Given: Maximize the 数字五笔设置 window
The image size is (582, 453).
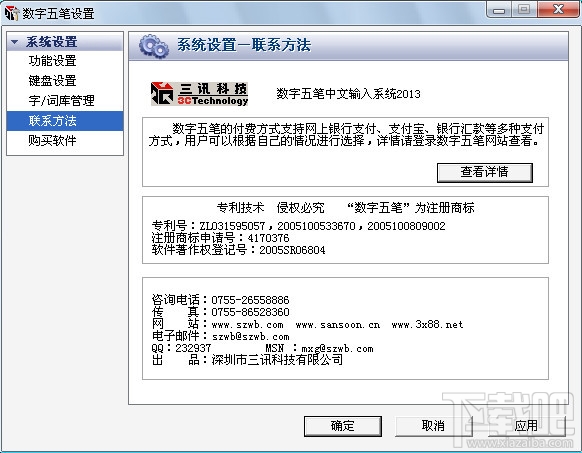Looking at the screenshot, I should point(524,10).
